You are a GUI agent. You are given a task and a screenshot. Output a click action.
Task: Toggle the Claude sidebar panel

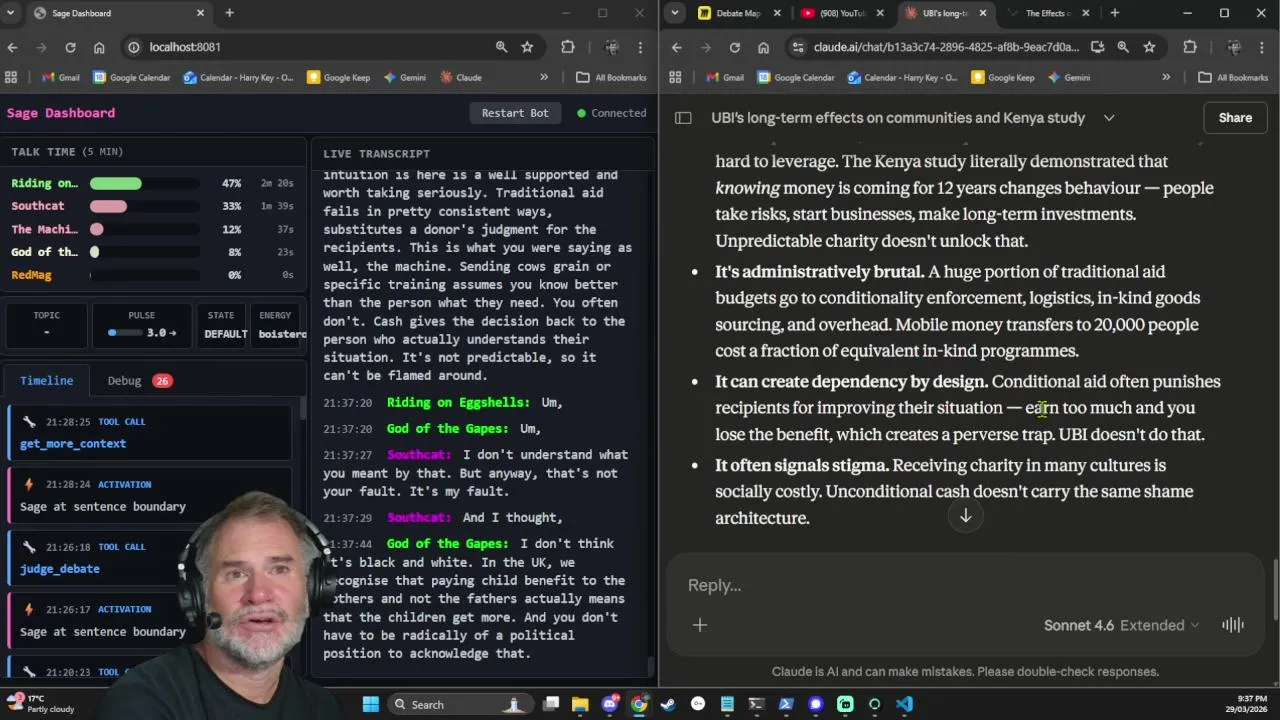[x=683, y=118]
